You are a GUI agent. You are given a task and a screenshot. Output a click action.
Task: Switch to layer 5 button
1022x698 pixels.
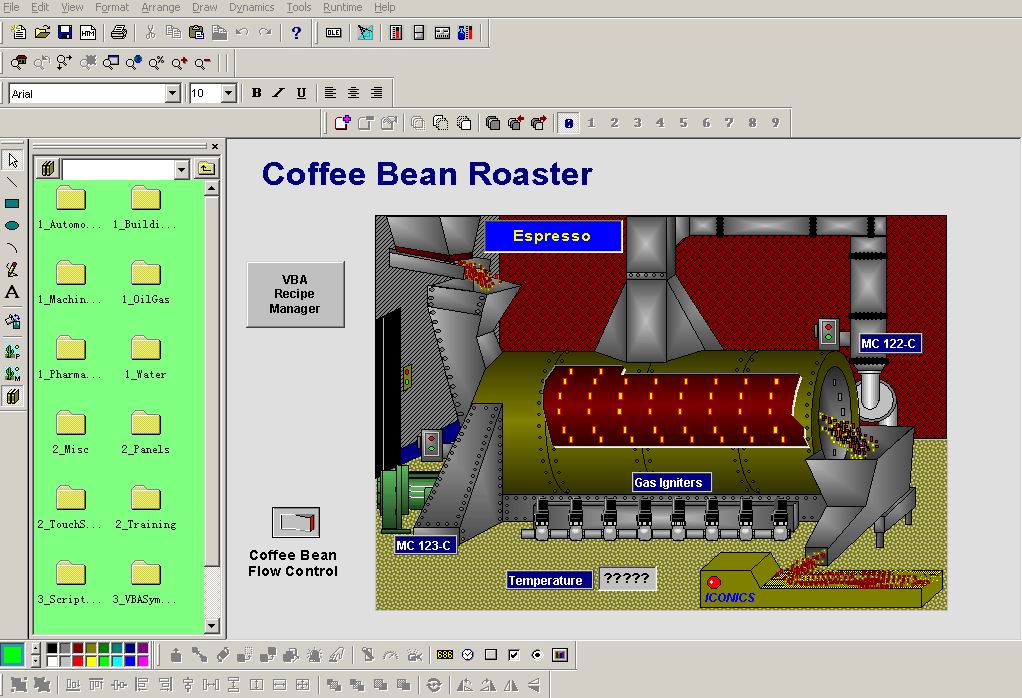click(x=684, y=123)
